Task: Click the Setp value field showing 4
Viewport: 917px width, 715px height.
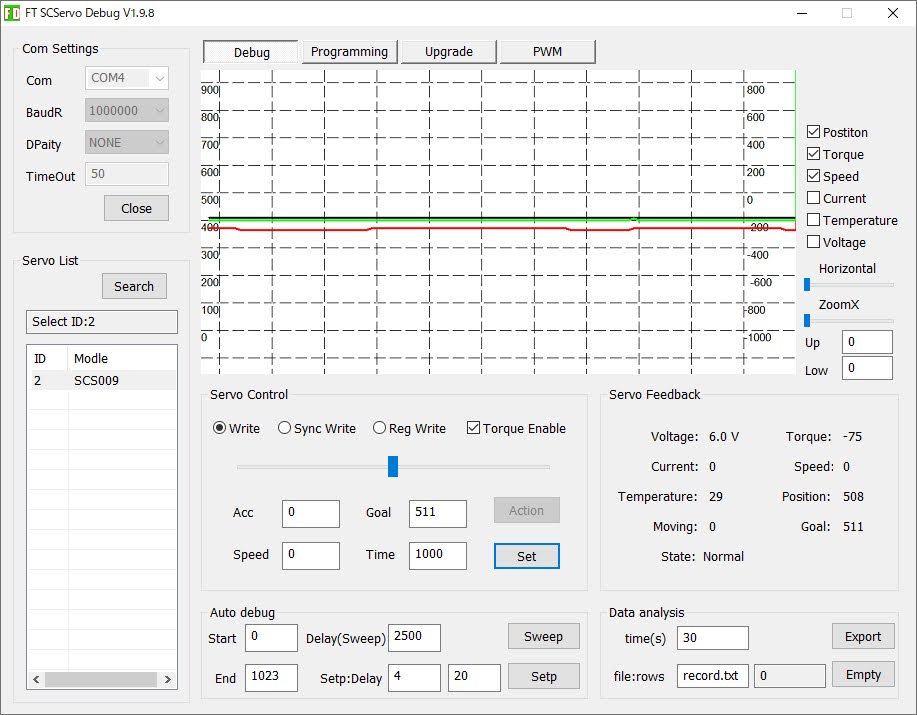Action: (x=415, y=678)
